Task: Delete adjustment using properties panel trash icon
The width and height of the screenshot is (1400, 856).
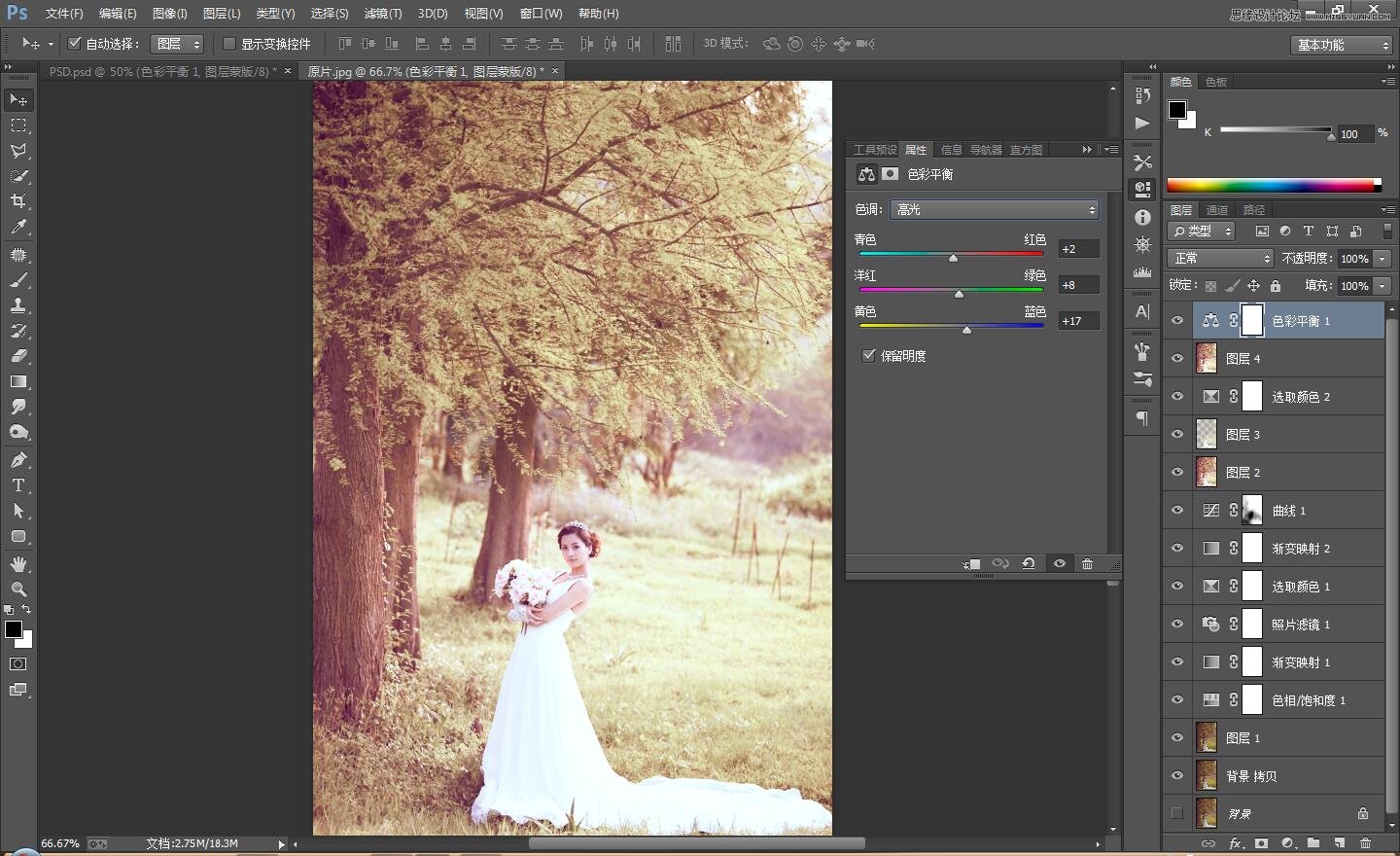Action: [x=1087, y=564]
